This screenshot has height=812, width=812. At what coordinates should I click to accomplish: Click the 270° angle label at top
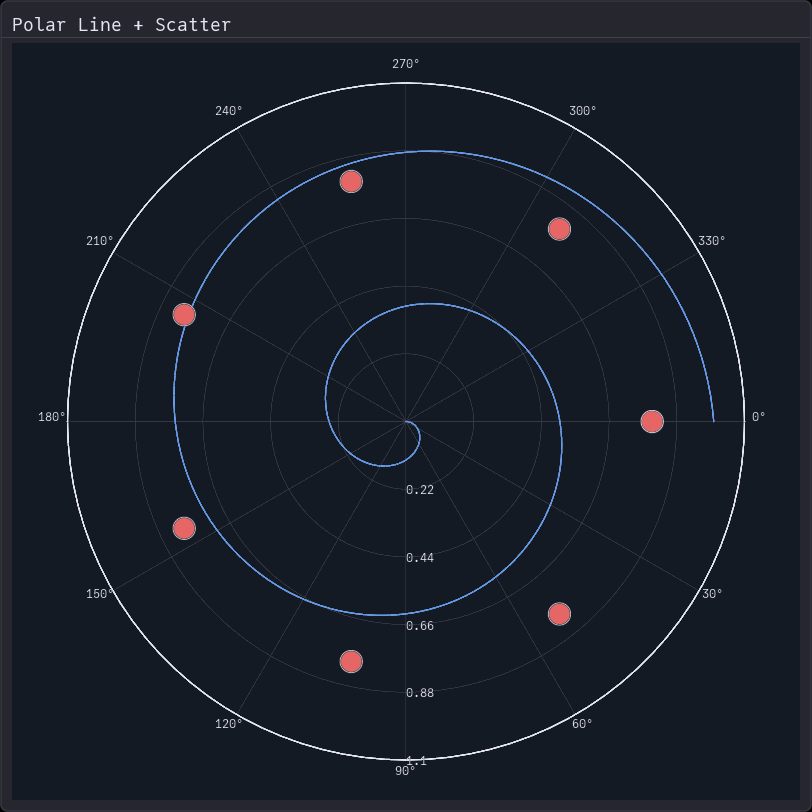(x=406, y=66)
